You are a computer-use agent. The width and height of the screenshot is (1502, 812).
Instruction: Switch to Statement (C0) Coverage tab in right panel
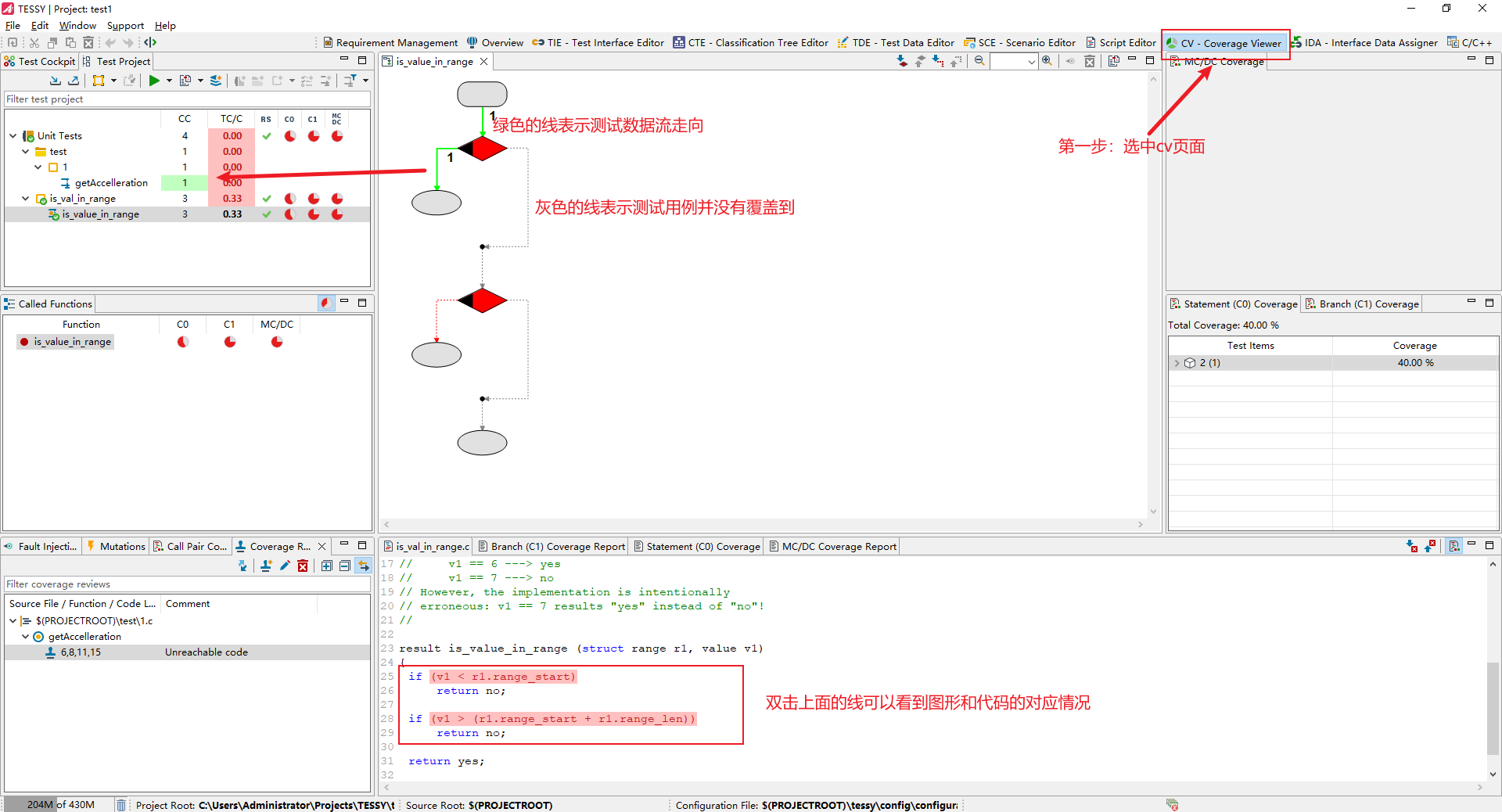pyautogui.click(x=1233, y=304)
